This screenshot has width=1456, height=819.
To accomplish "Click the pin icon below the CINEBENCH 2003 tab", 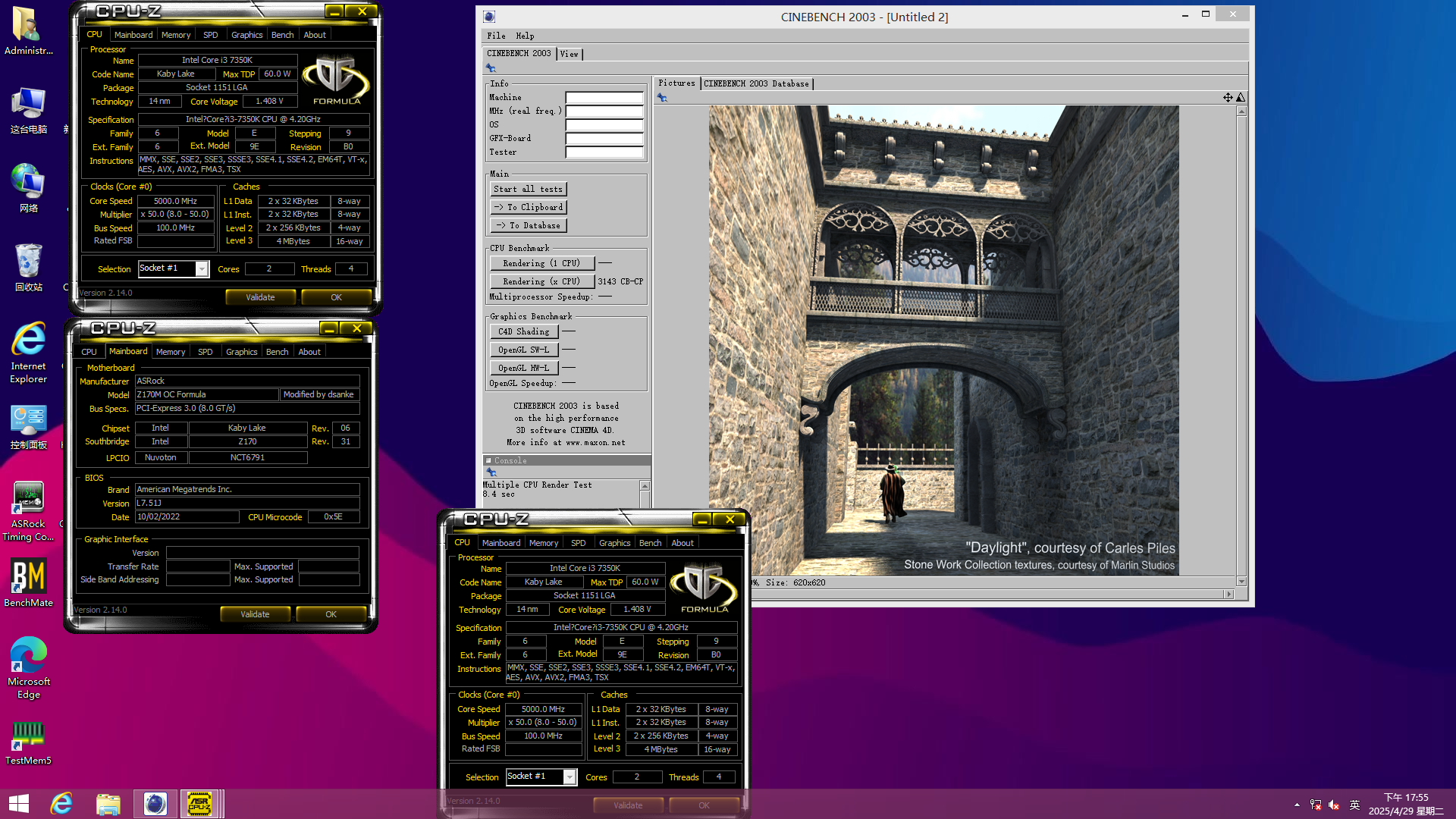I will tap(491, 68).
